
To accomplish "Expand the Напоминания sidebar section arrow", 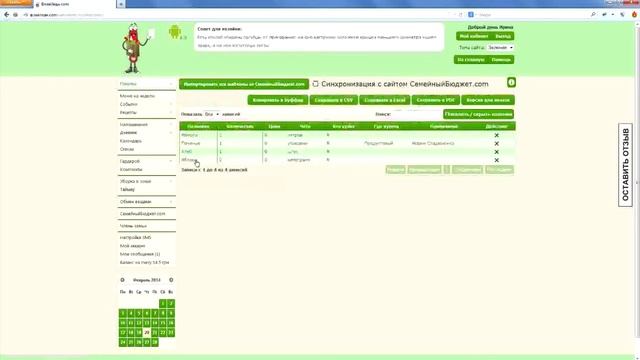I will pos(171,124).
